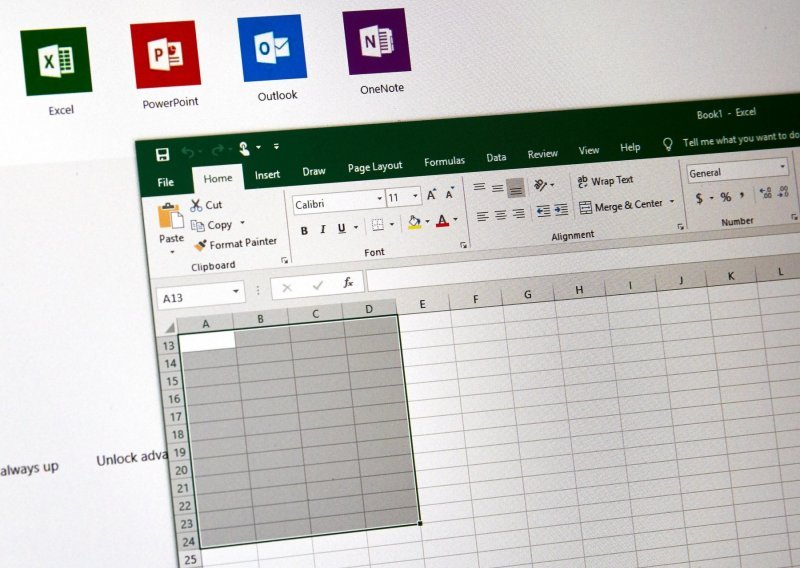Viewport: 800px width, 568px height.
Task: Open the Font dialog launcher
Action: (x=463, y=245)
